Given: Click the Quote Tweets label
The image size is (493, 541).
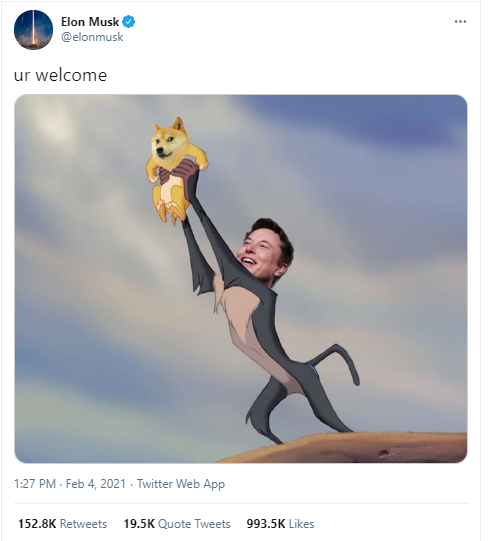Looking at the screenshot, I should 194,524.
